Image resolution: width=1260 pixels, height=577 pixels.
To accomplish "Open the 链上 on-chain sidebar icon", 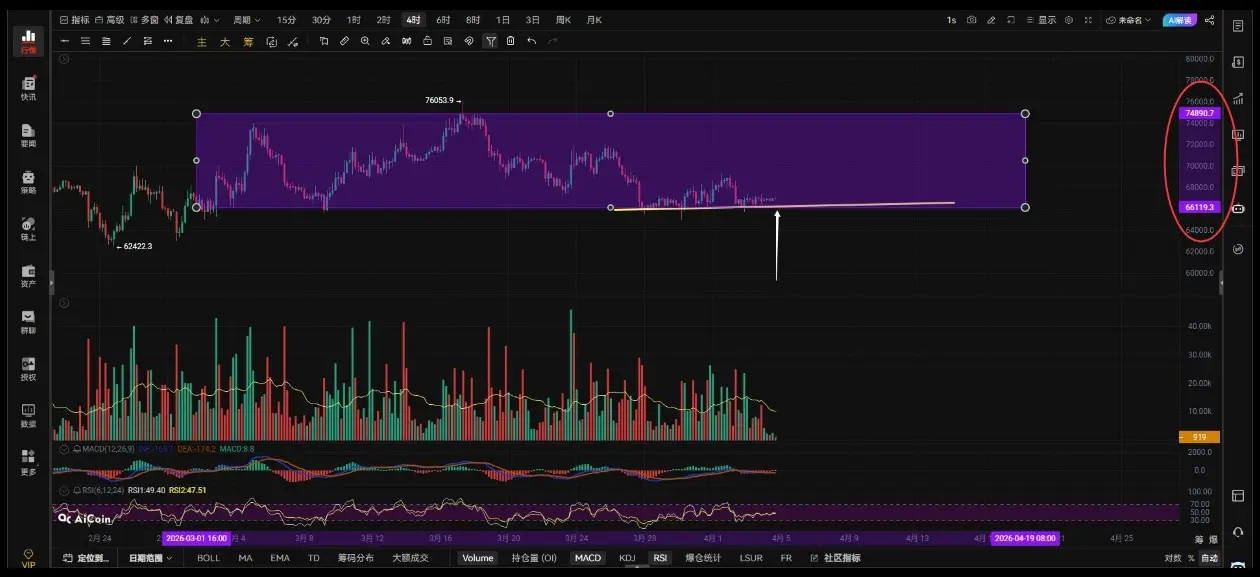I will tap(28, 228).
